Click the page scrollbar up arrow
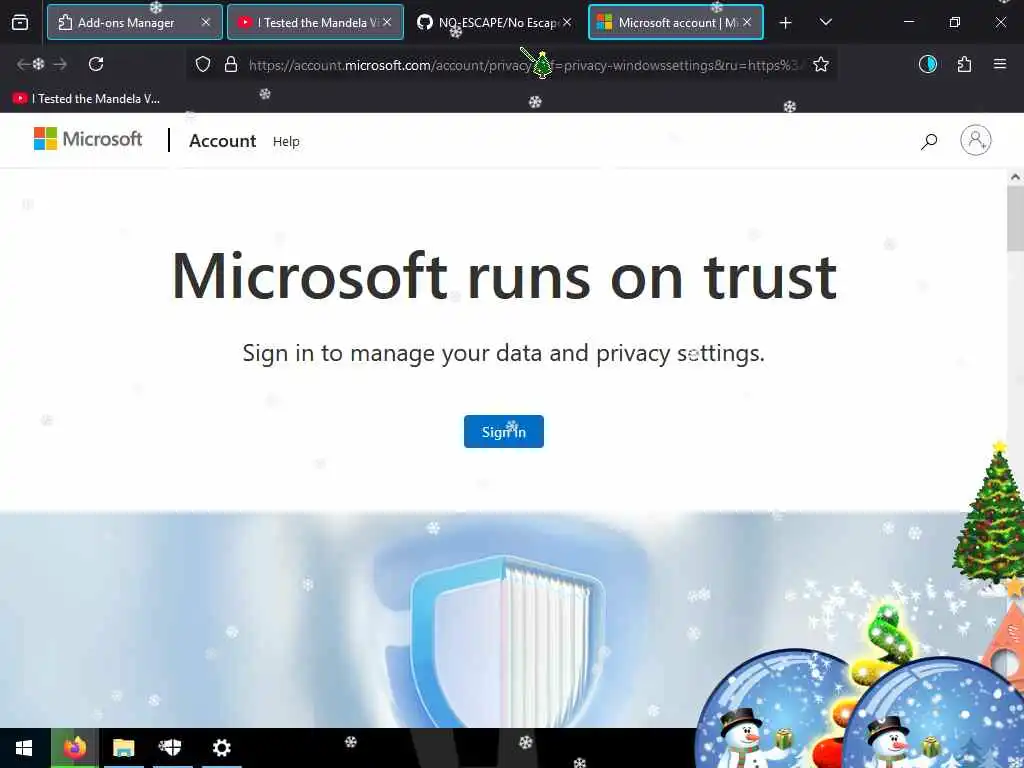 pos(1015,177)
